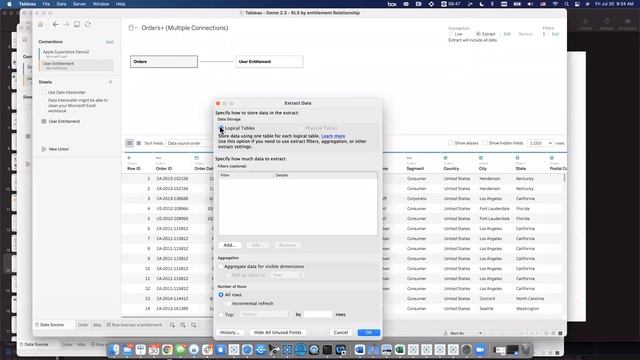
Task: Click Cancel in Extract Data dialog
Action: pyautogui.click(x=341, y=333)
